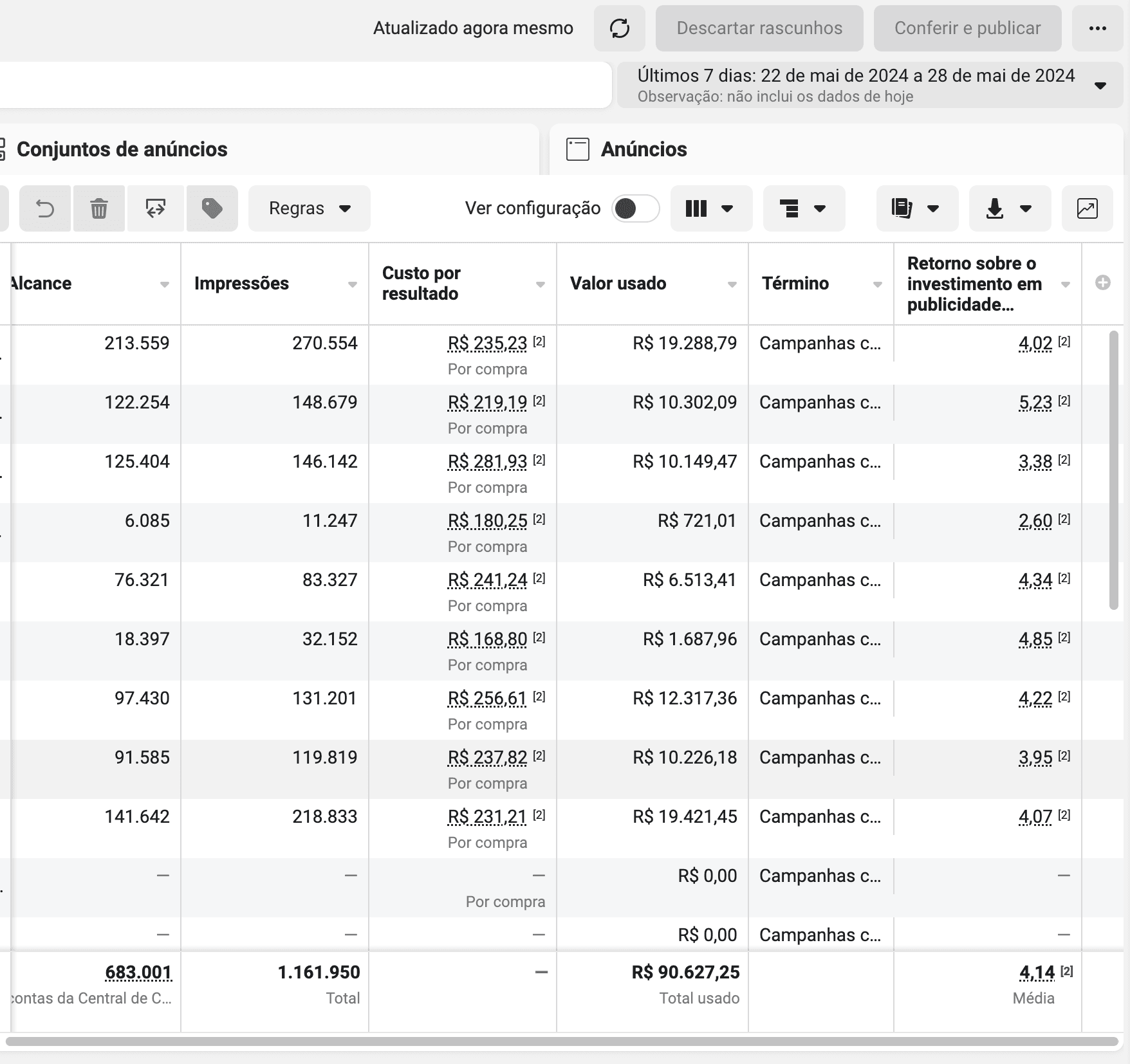Click the vertical table scrollbar
This screenshot has width=1130, height=1064.
(x=1114, y=470)
